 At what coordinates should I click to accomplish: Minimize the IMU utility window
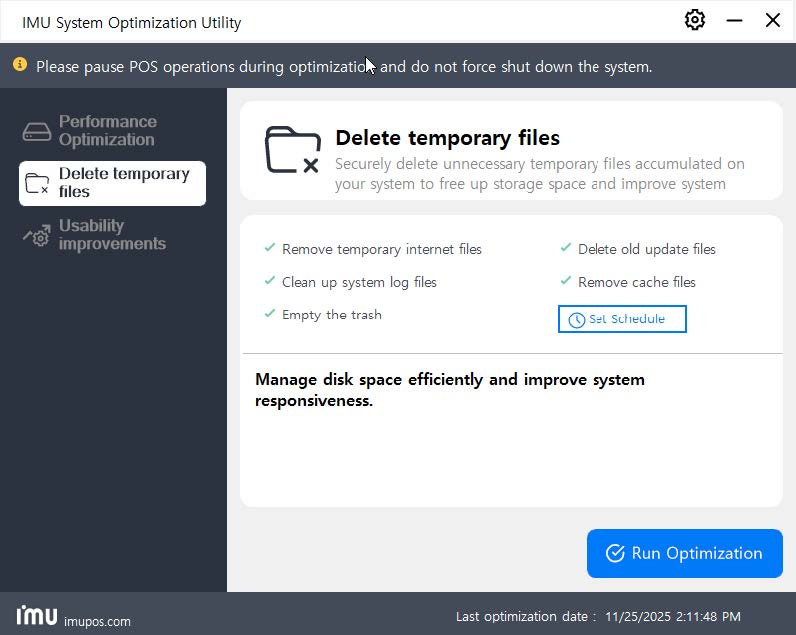(734, 20)
